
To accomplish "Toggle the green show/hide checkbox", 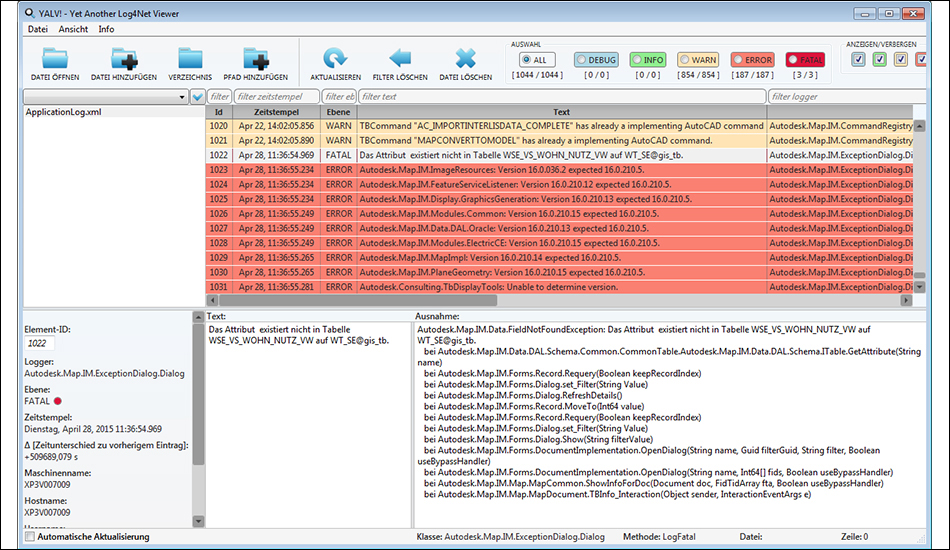I will point(880,59).
